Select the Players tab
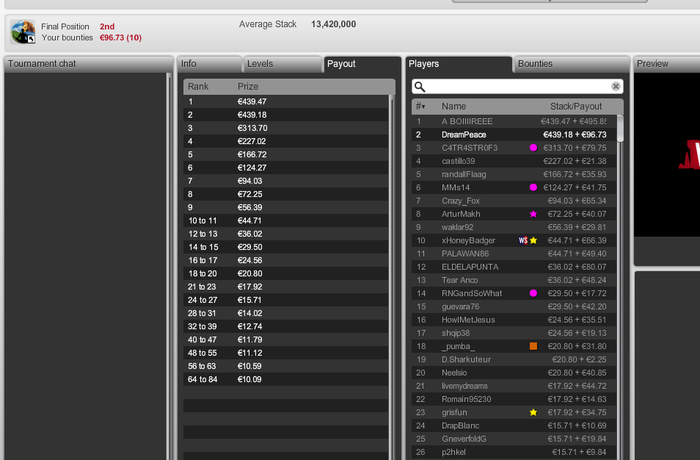Viewport: 700px width, 460px height. 459,64
